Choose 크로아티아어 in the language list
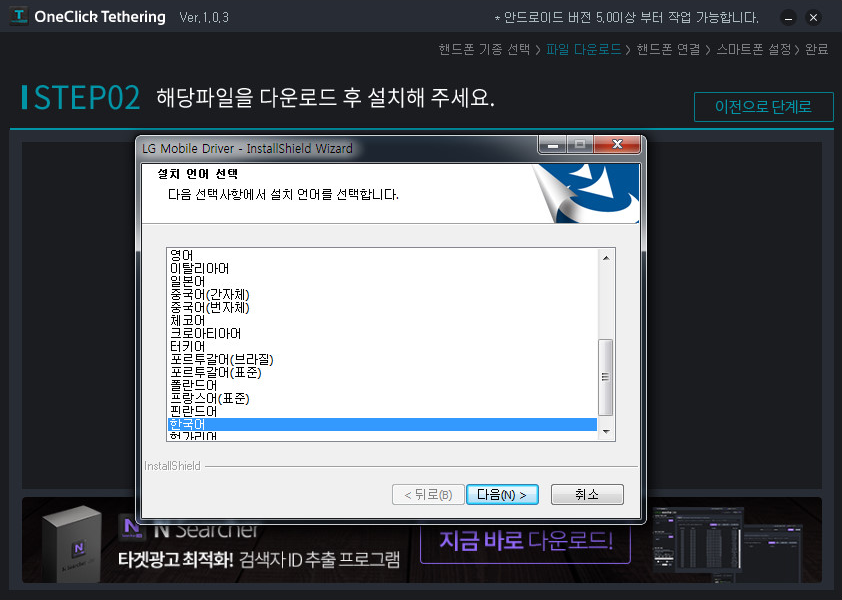The height and width of the screenshot is (600, 842). click(x=382, y=333)
